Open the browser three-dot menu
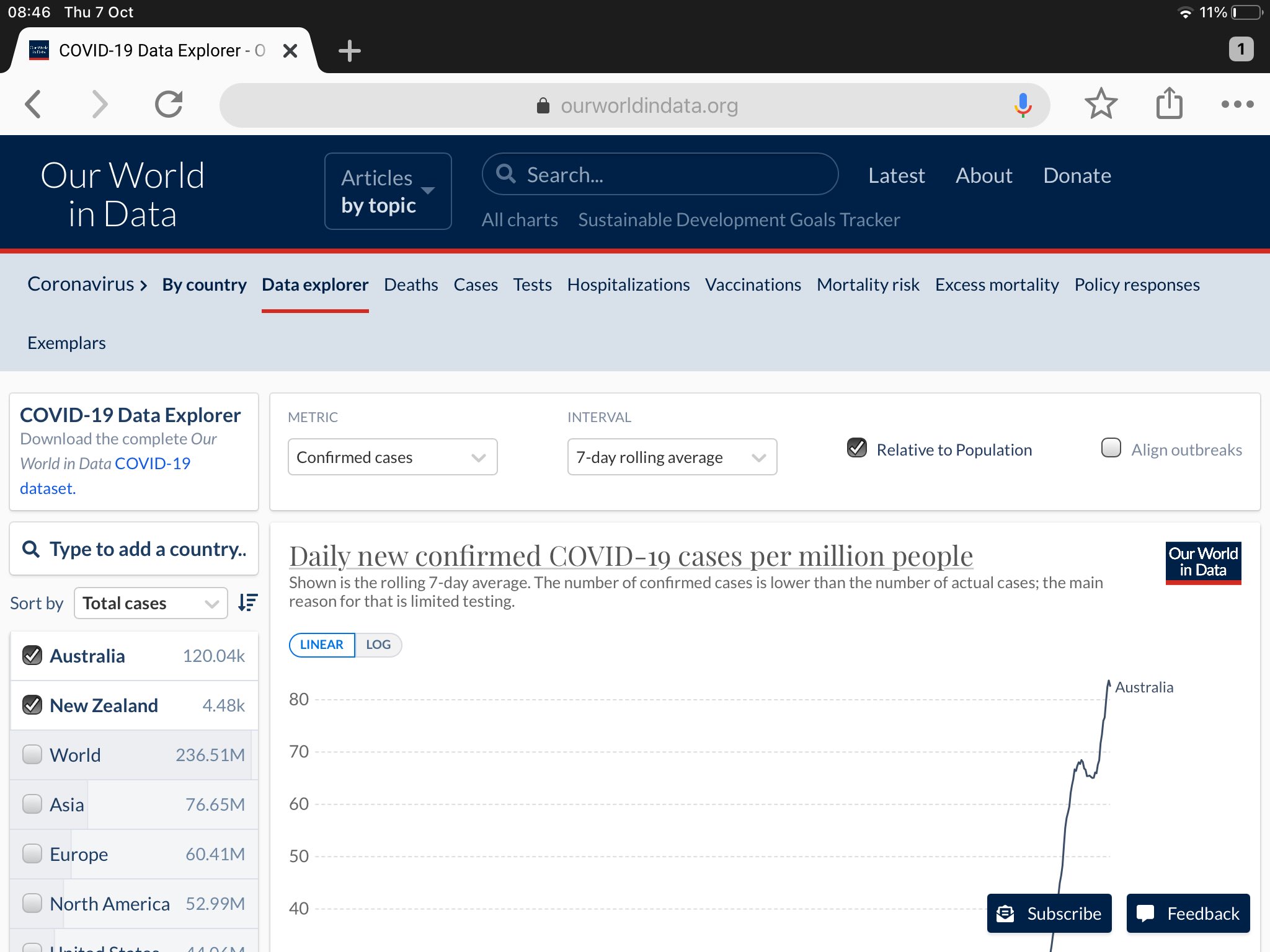The height and width of the screenshot is (952, 1270). coord(1237,104)
